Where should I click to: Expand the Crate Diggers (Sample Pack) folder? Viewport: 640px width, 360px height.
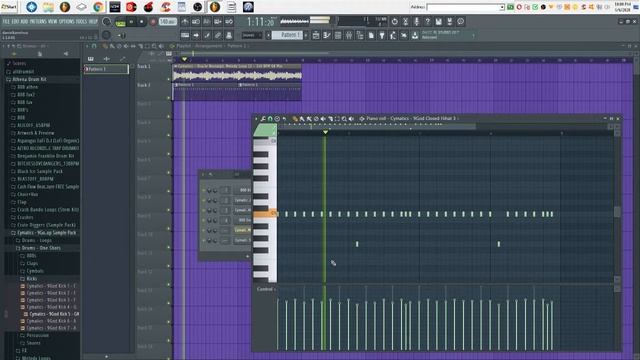coord(46,225)
